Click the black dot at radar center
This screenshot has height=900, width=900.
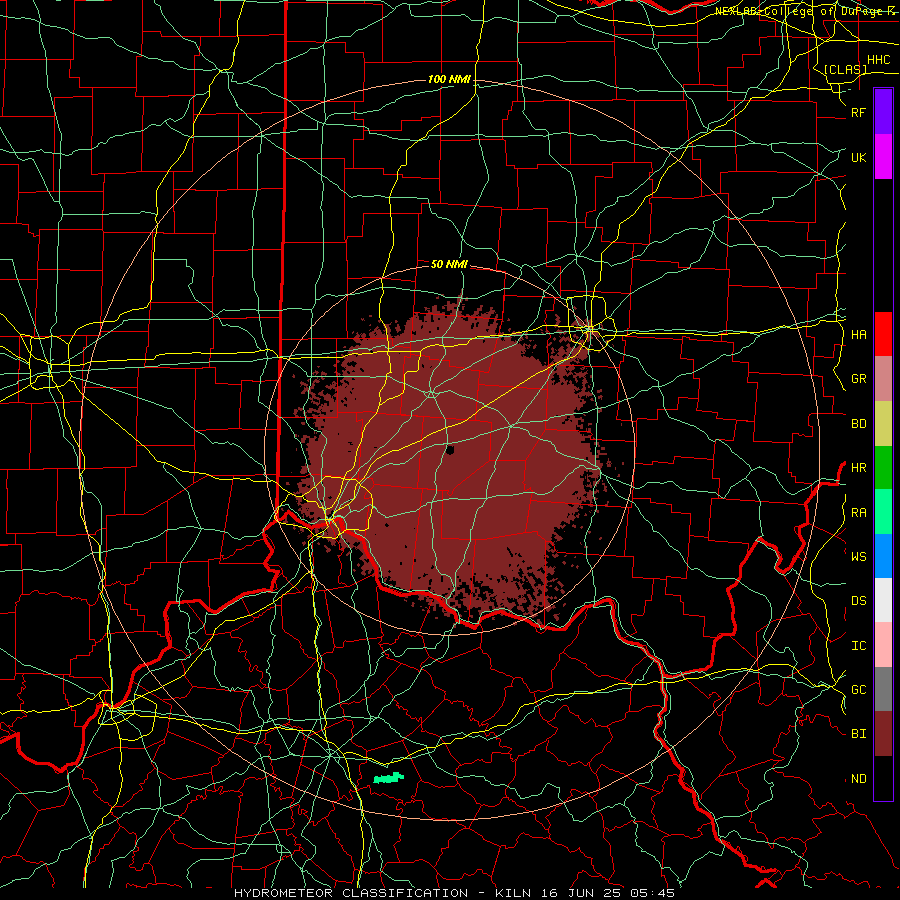click(x=450, y=450)
